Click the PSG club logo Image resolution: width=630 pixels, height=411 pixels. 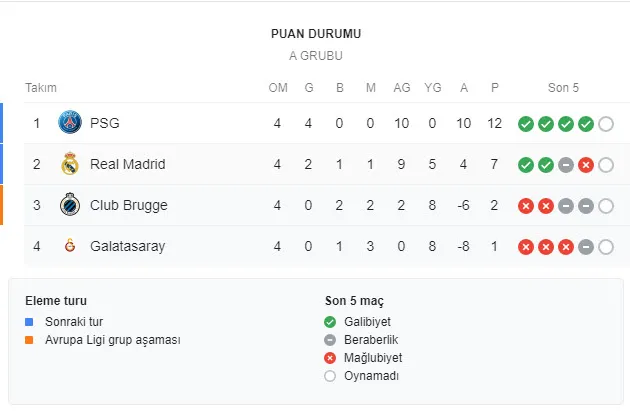point(69,124)
